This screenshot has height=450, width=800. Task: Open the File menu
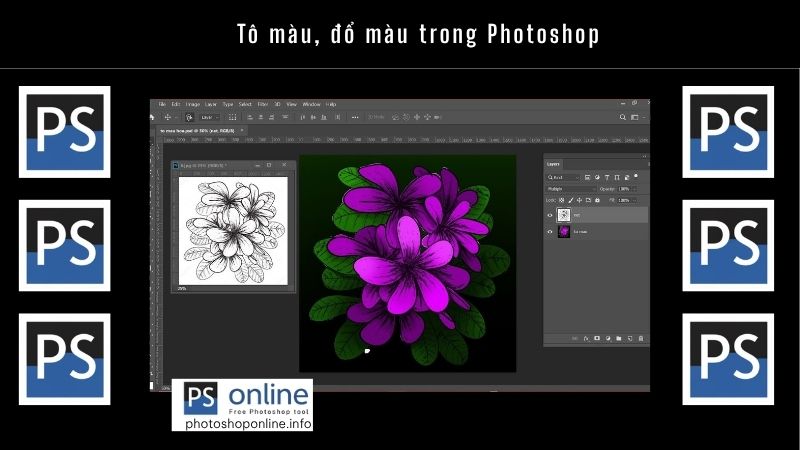162,104
